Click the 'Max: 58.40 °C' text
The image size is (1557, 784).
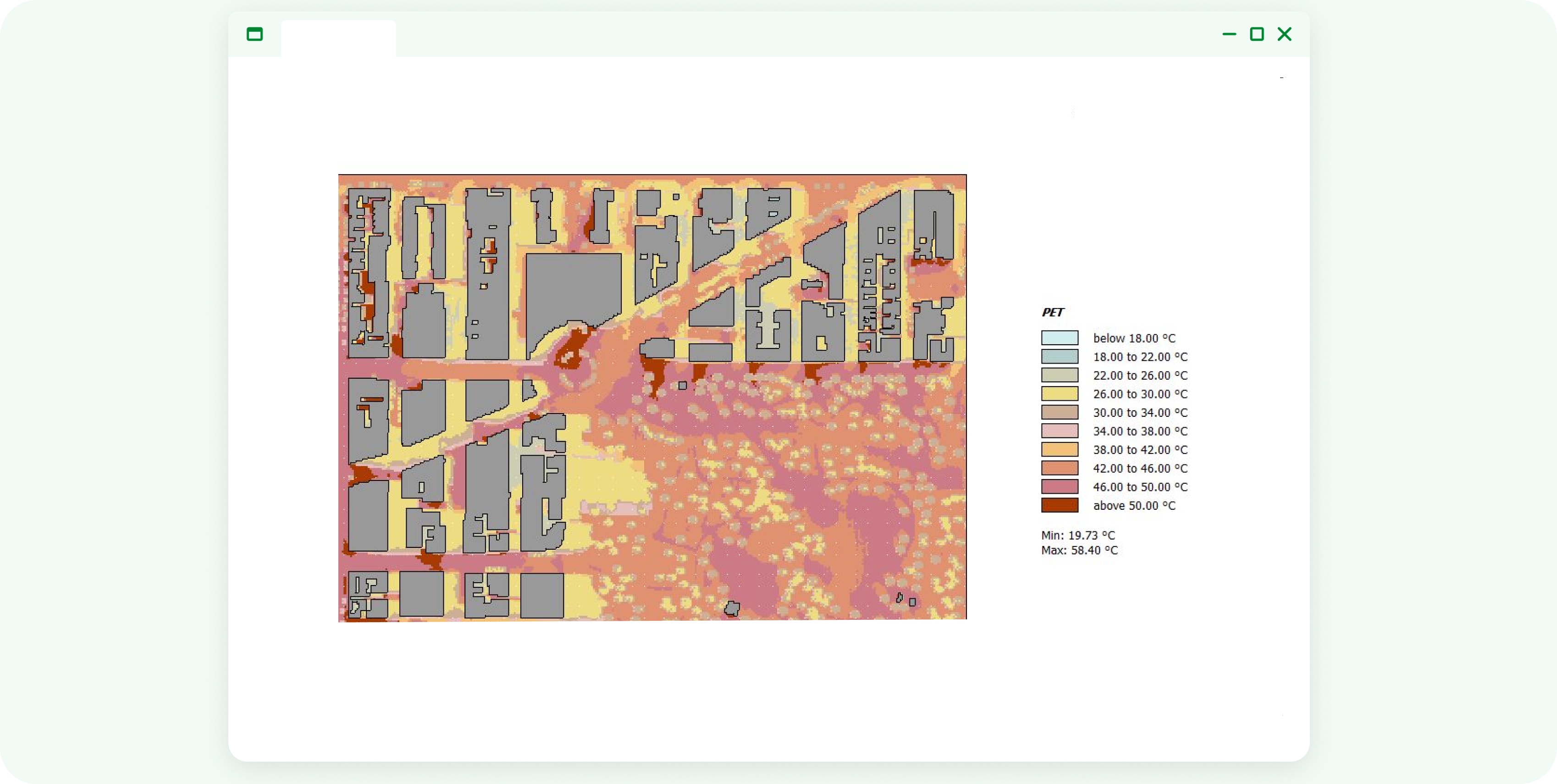click(x=1079, y=551)
